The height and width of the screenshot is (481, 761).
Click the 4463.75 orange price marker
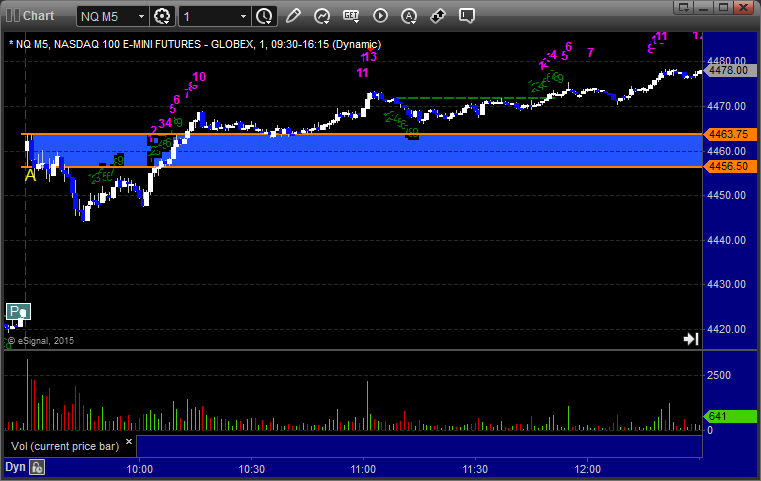729,134
